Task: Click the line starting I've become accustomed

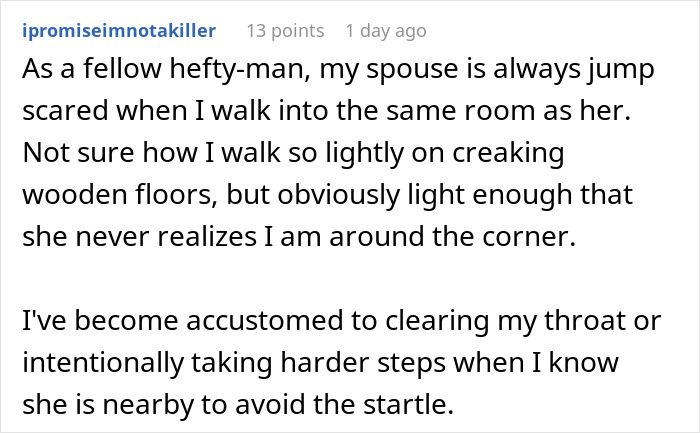Action: click(x=342, y=321)
